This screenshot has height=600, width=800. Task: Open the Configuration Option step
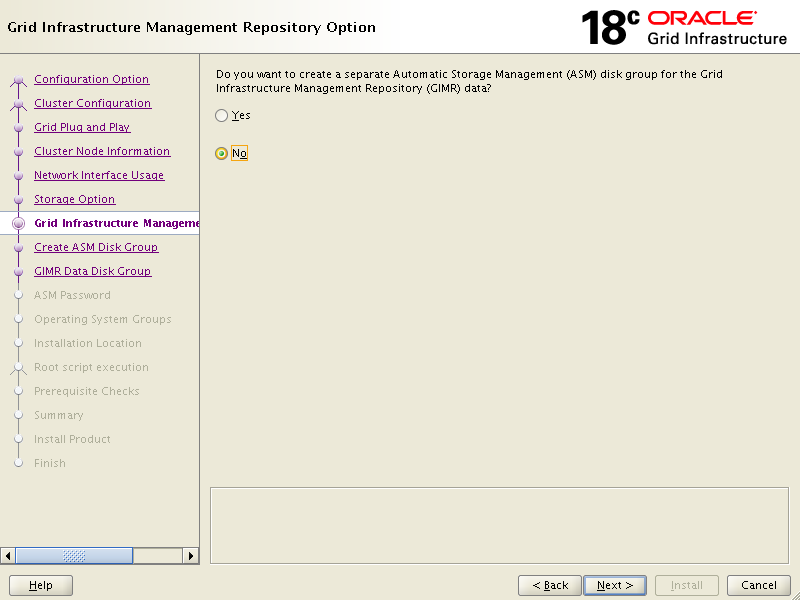coord(91,79)
